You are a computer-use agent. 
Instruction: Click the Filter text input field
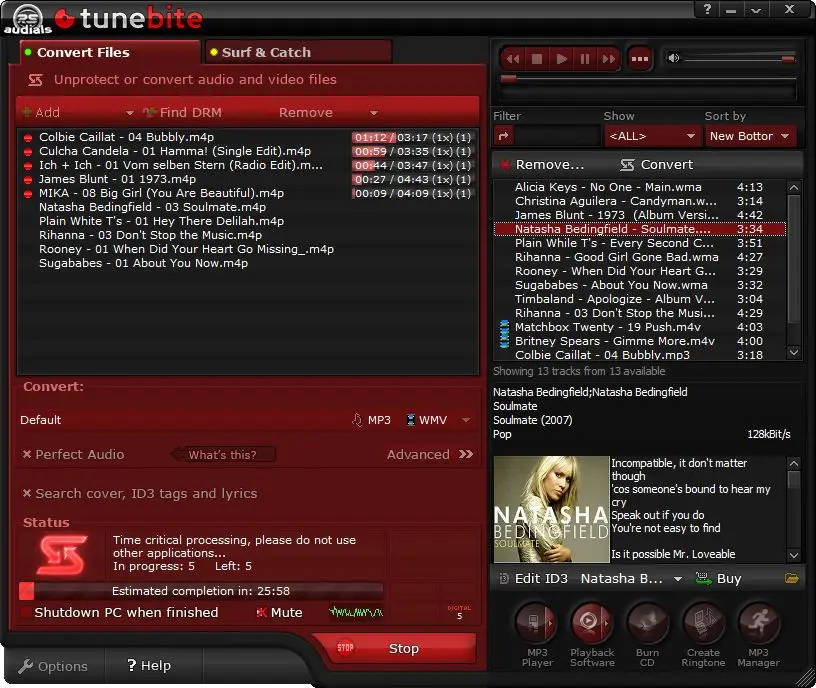pyautogui.click(x=556, y=136)
